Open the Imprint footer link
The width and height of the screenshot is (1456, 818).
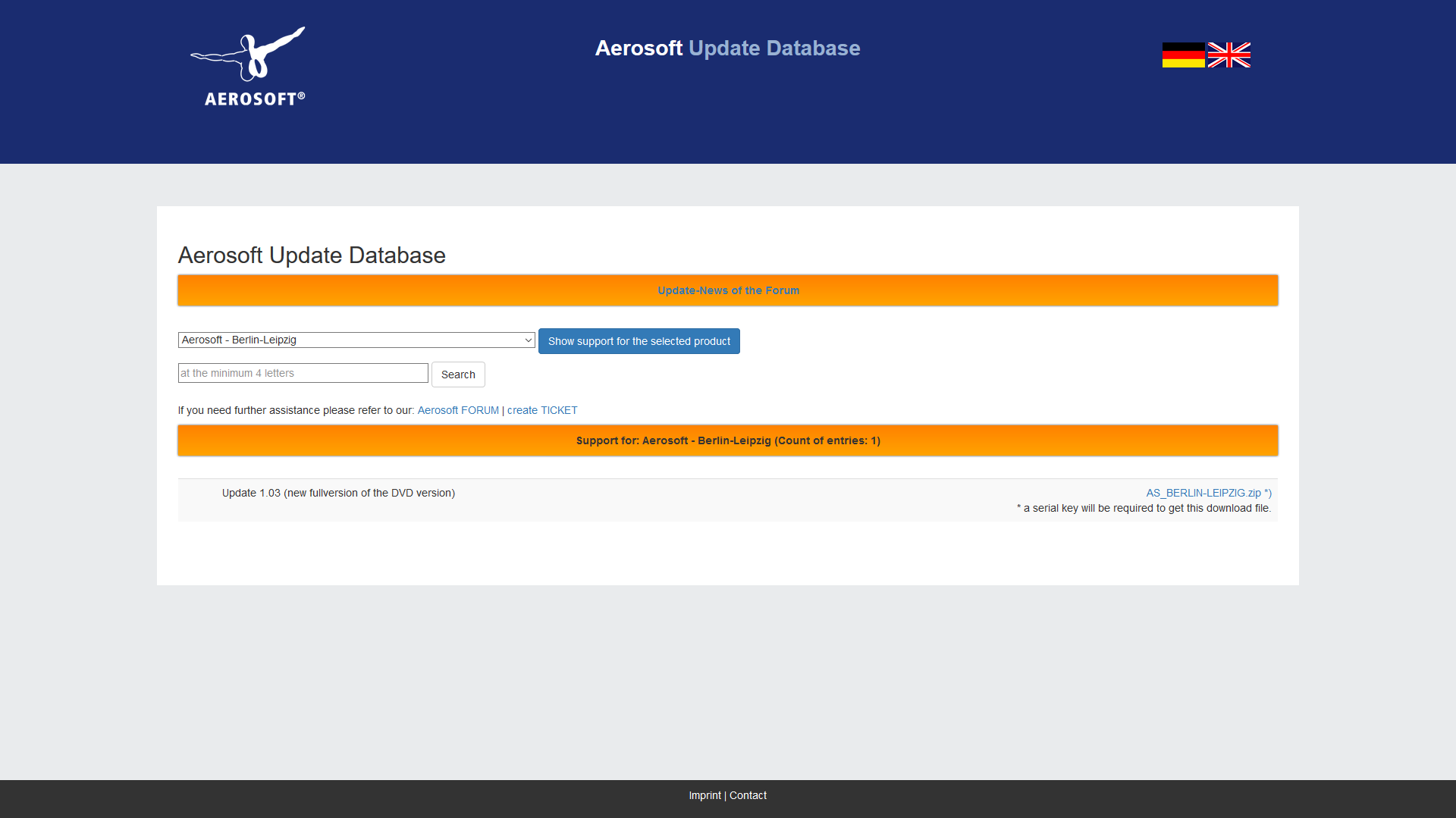coord(705,795)
